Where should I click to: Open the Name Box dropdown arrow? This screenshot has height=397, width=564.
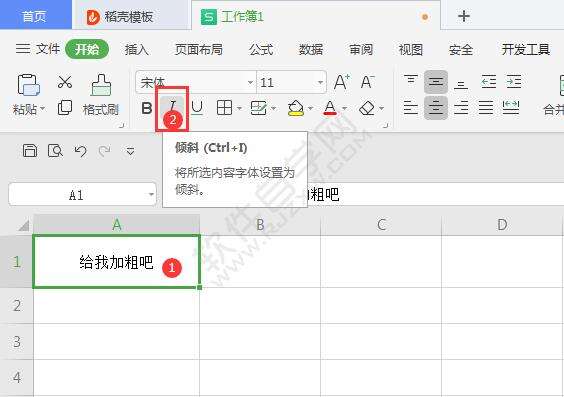coord(151,195)
